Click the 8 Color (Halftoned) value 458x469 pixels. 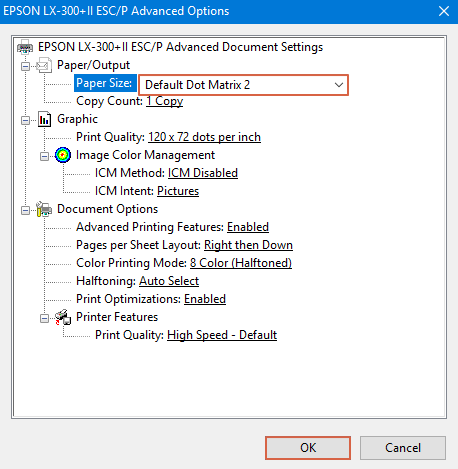pos(241,263)
